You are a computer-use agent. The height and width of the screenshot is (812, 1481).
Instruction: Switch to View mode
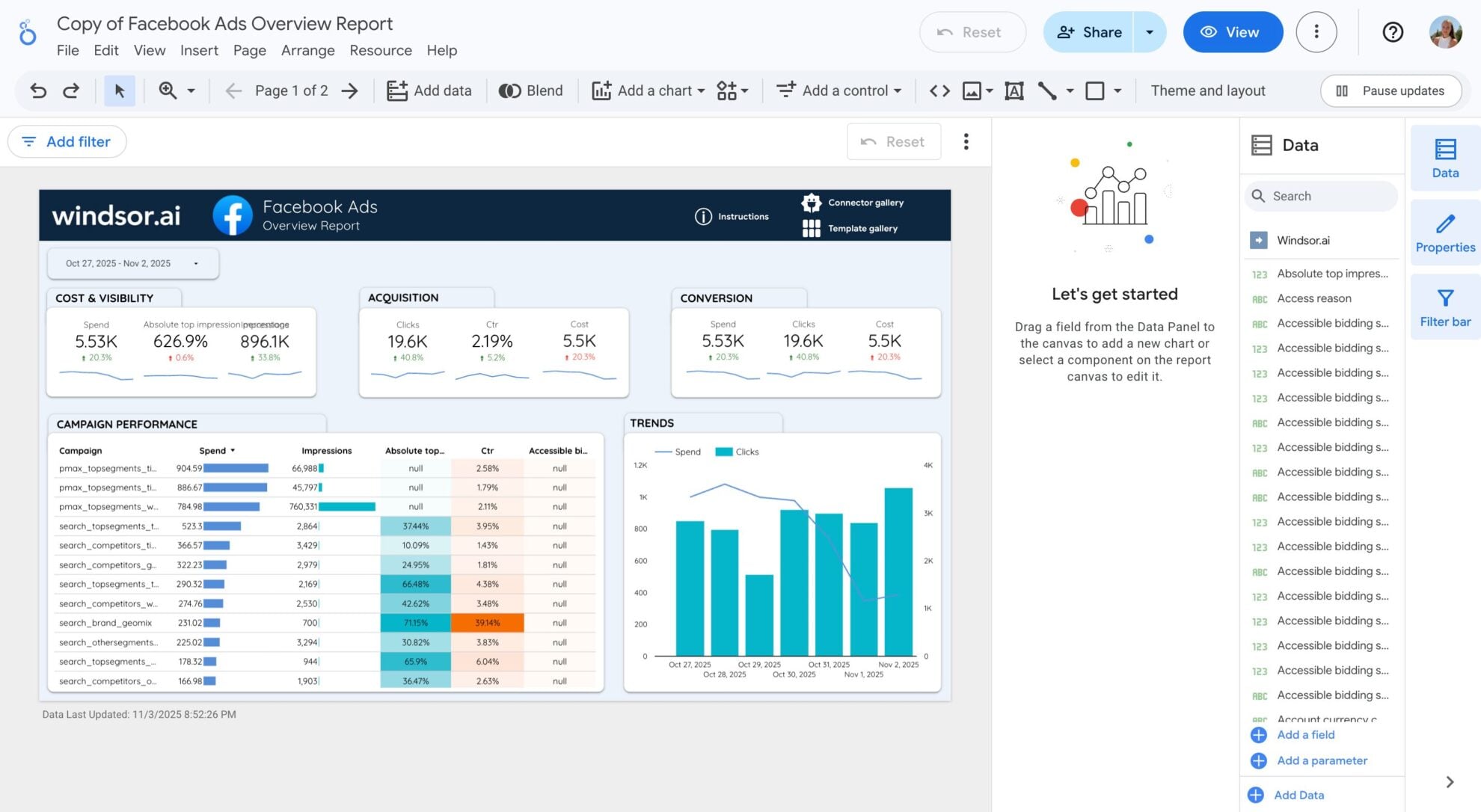1232,32
